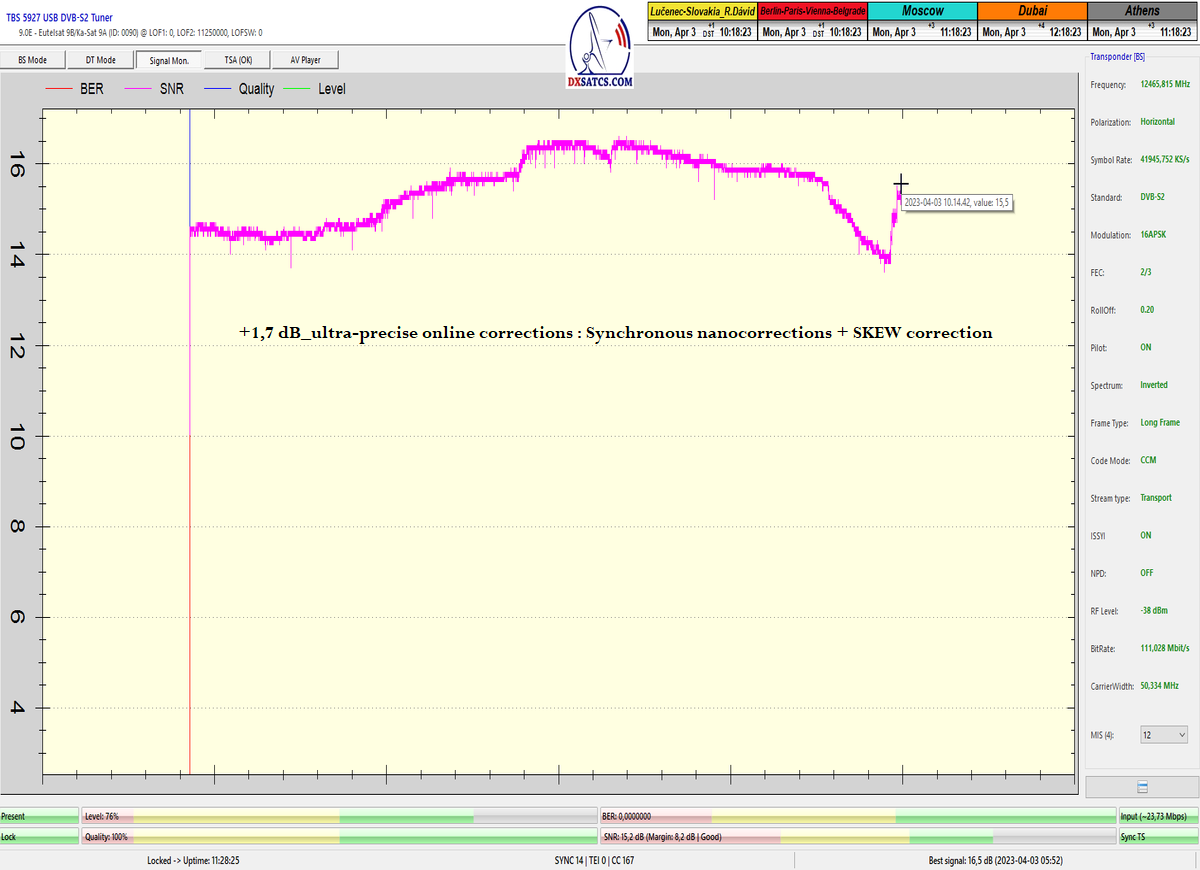Click the Level legend entry

[x=316, y=89]
